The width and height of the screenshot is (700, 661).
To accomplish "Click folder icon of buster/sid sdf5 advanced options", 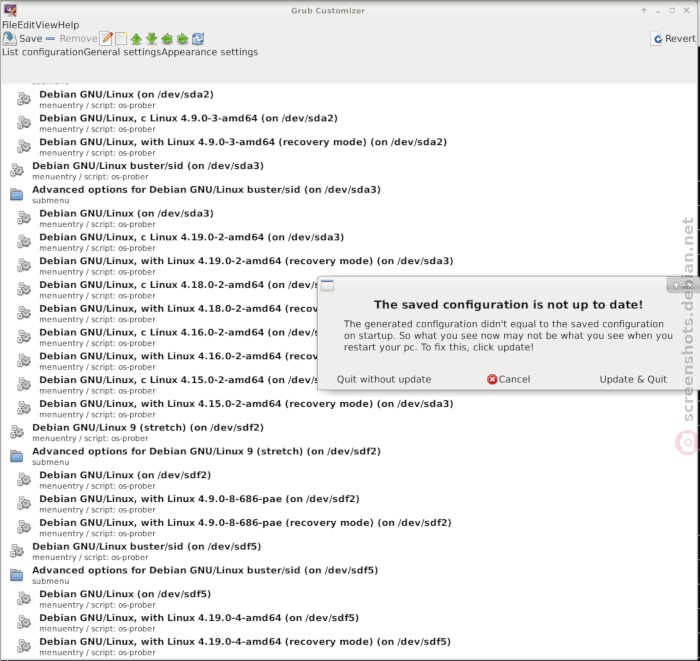I will (x=17, y=575).
